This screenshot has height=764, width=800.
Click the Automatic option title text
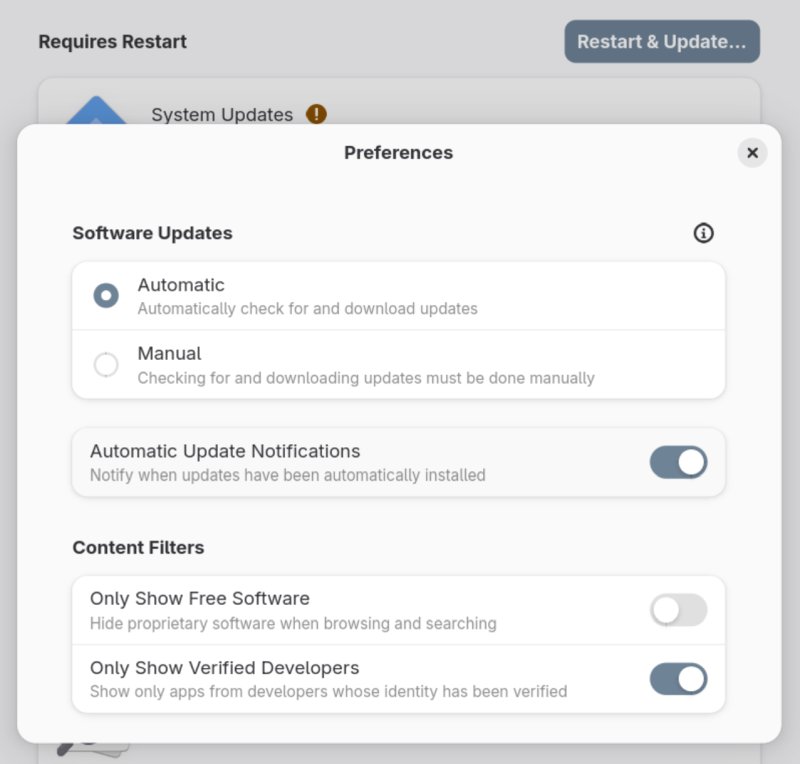[x=181, y=285]
